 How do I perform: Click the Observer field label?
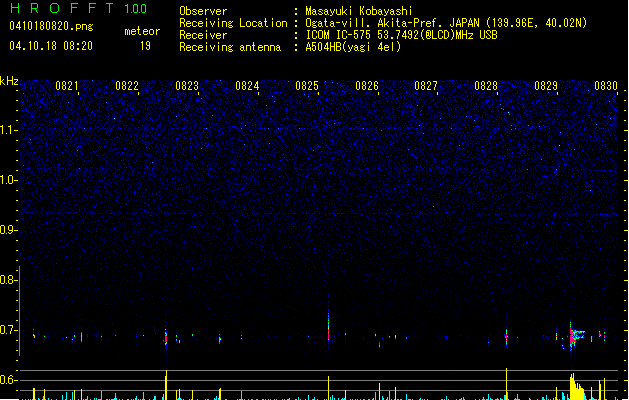(203, 11)
